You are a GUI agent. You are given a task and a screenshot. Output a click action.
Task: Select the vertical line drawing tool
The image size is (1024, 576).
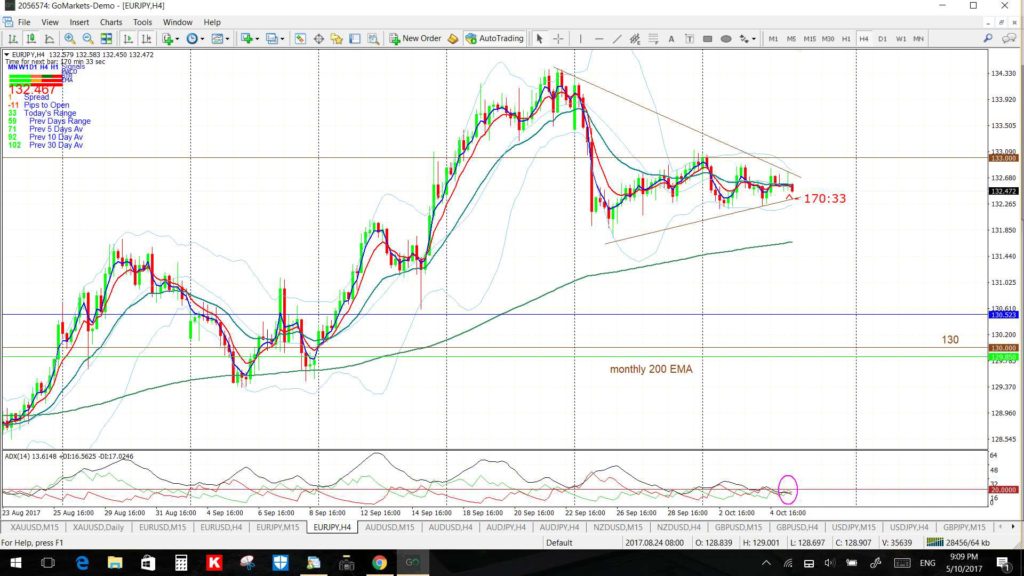[x=580, y=39]
